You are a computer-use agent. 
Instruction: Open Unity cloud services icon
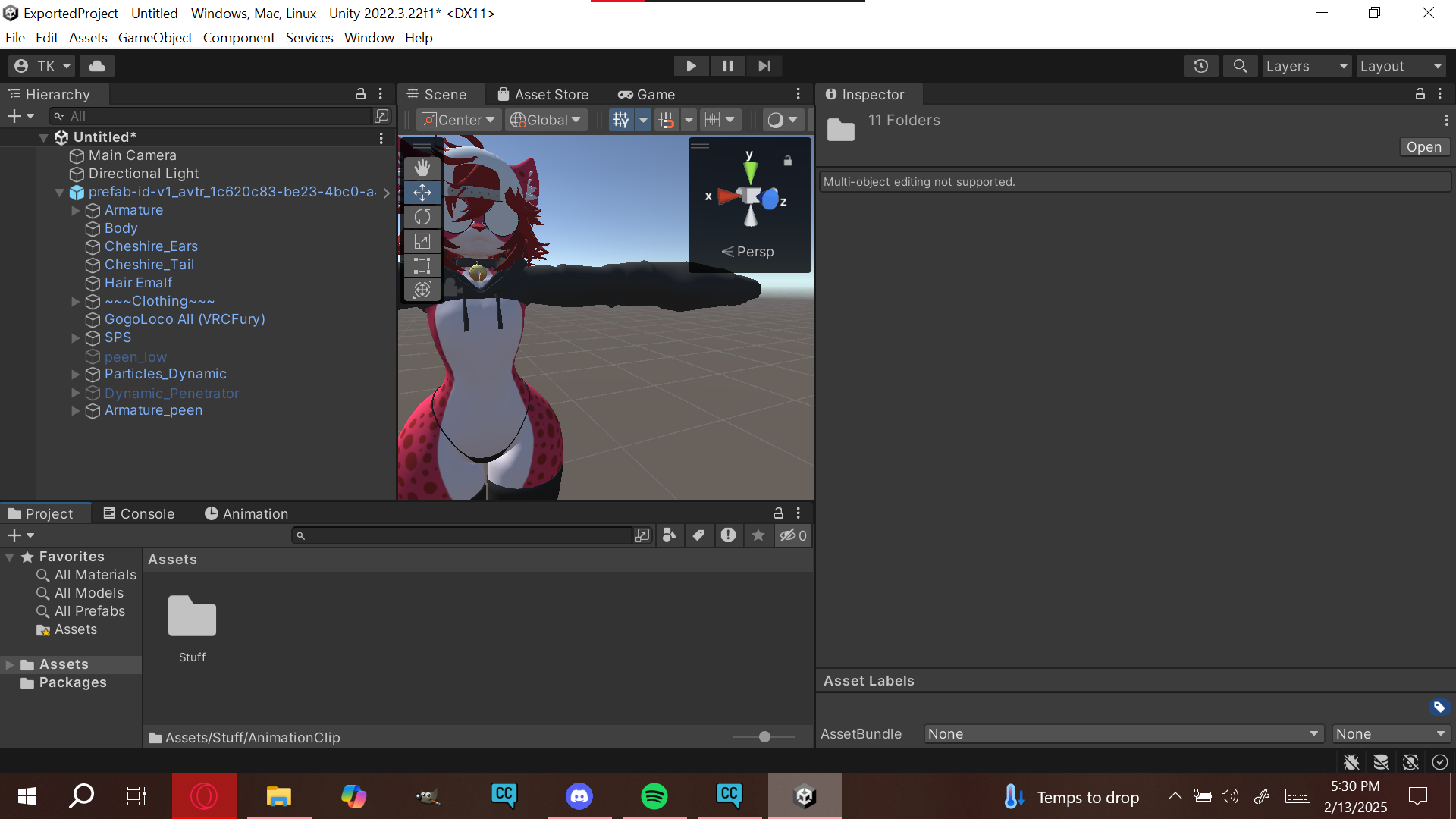tap(97, 66)
